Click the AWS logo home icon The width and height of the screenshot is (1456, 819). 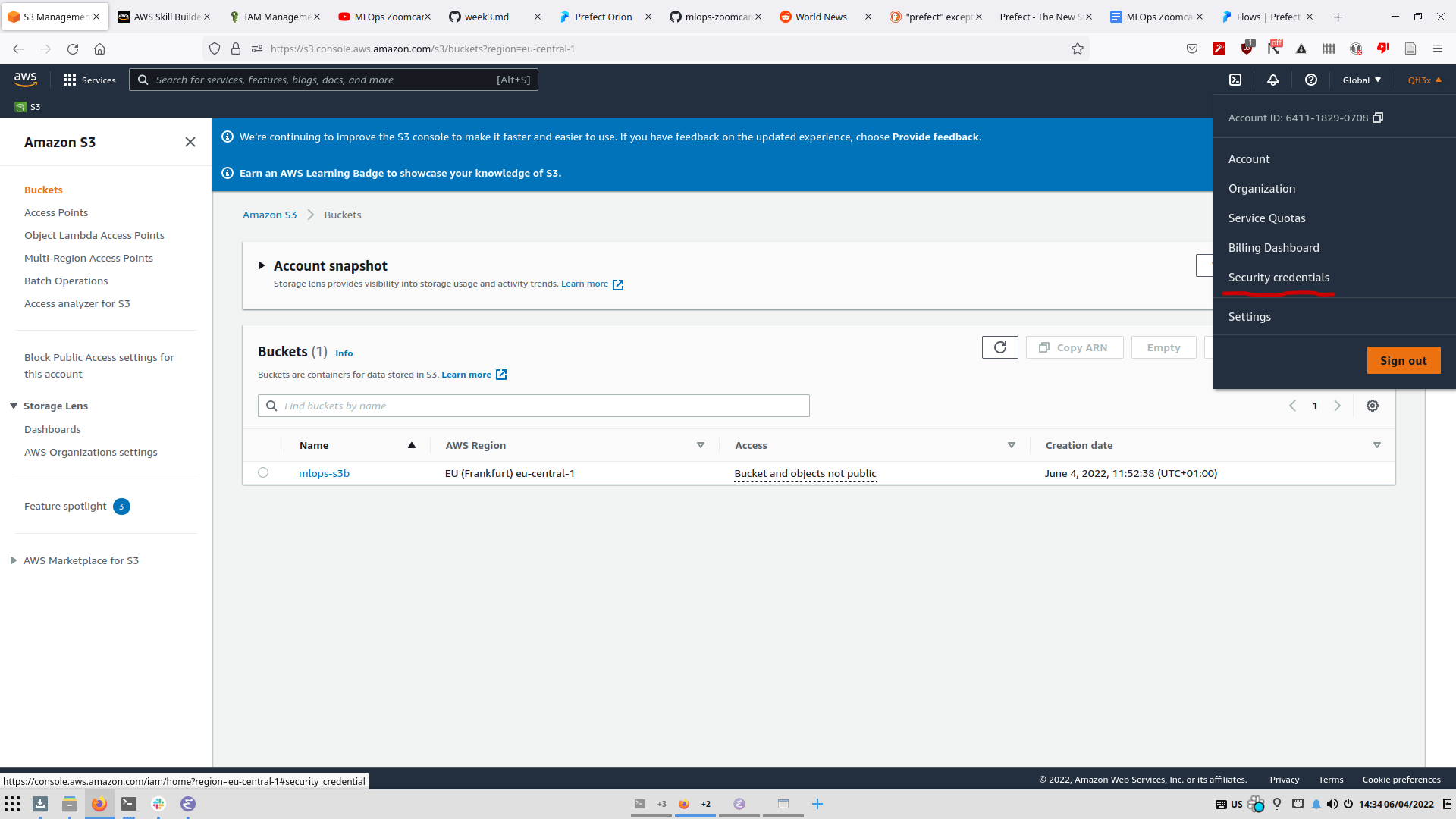(25, 79)
